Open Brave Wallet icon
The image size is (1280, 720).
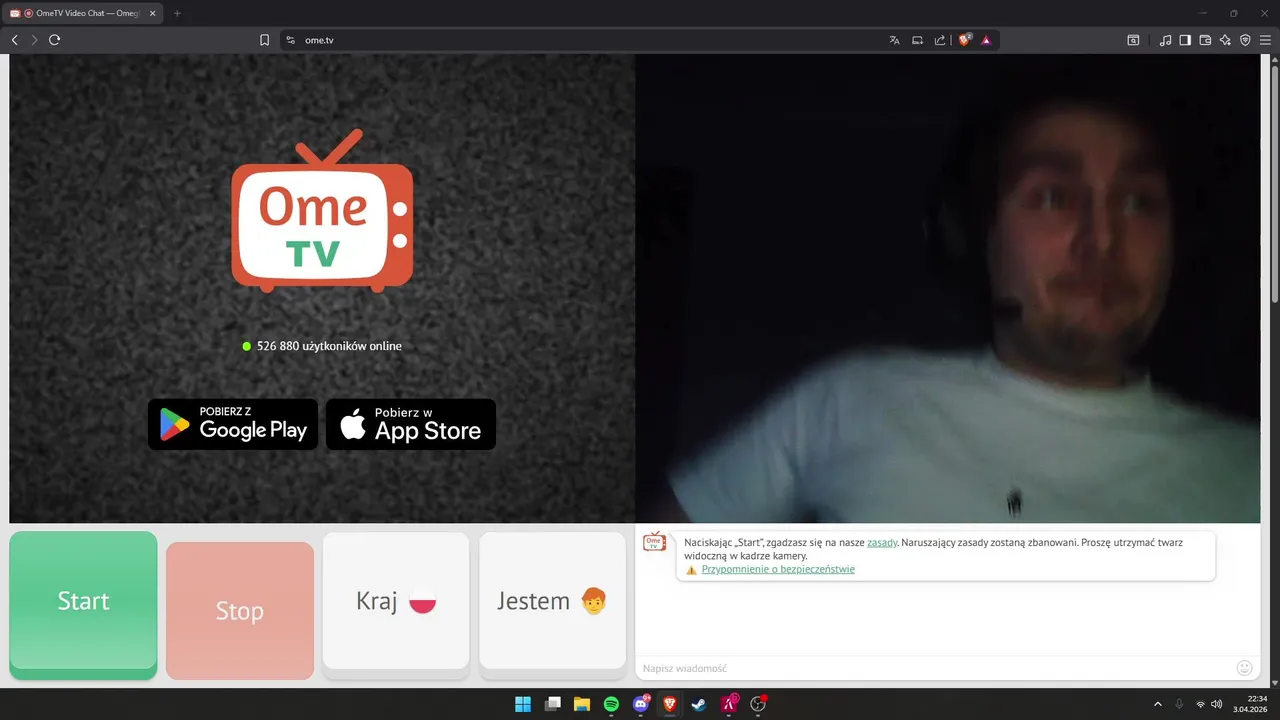click(1205, 40)
